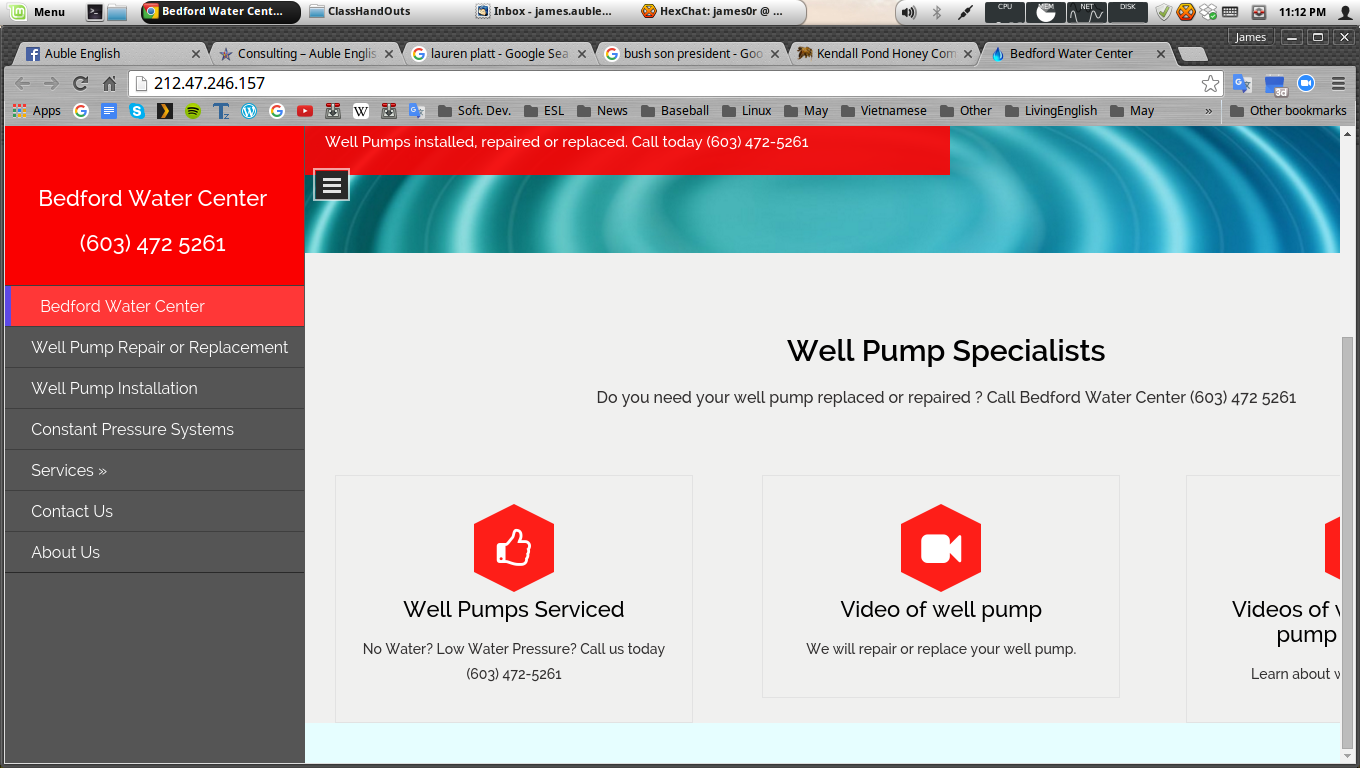Click the Dropbox tray icon
This screenshot has width=1360, height=768.
coord(1208,12)
